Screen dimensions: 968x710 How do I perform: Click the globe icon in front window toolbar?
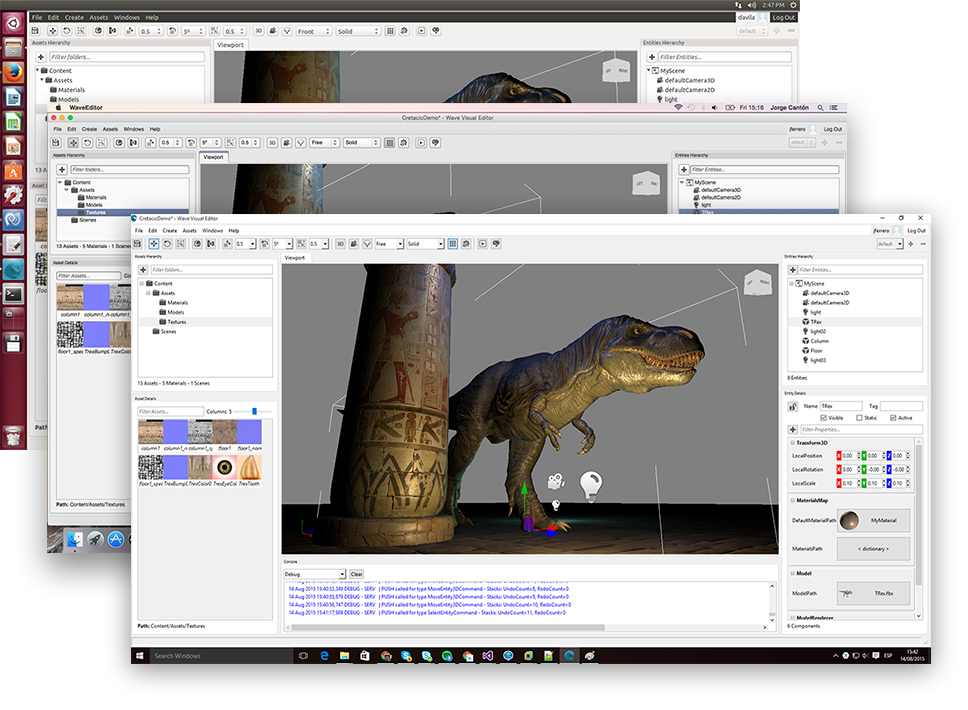pyautogui.click(x=198, y=244)
